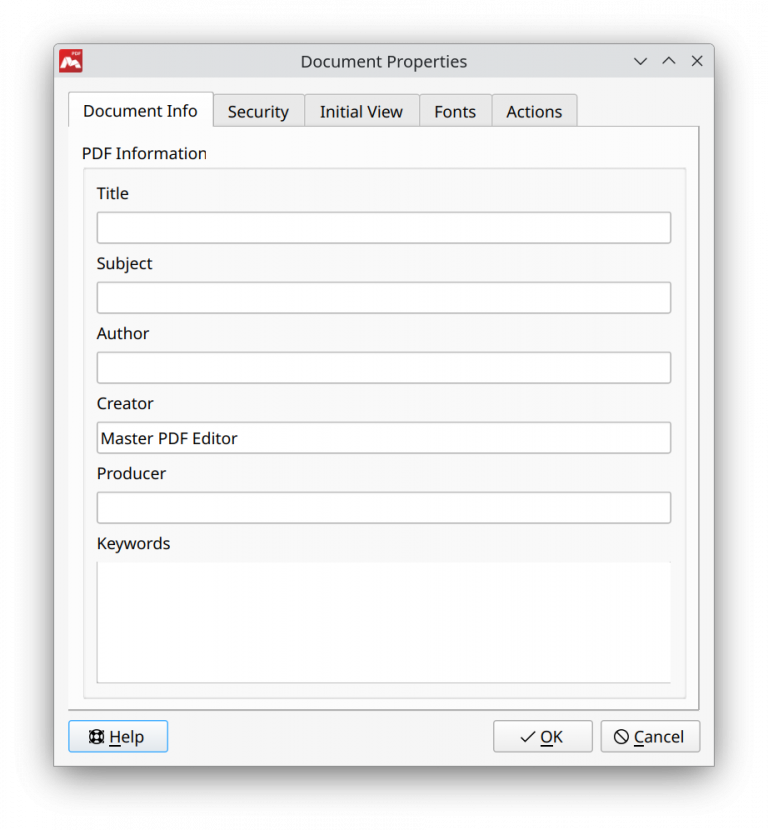
Task: Focus the Subject text field
Action: pyautogui.click(x=383, y=297)
